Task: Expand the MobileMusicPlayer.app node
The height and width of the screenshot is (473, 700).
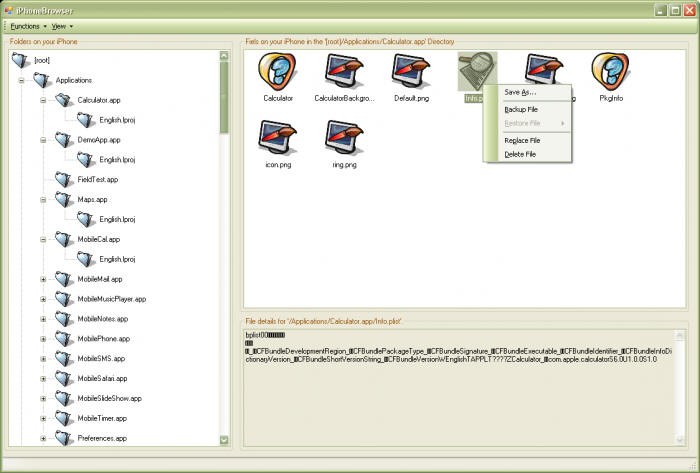Action: pos(43,299)
